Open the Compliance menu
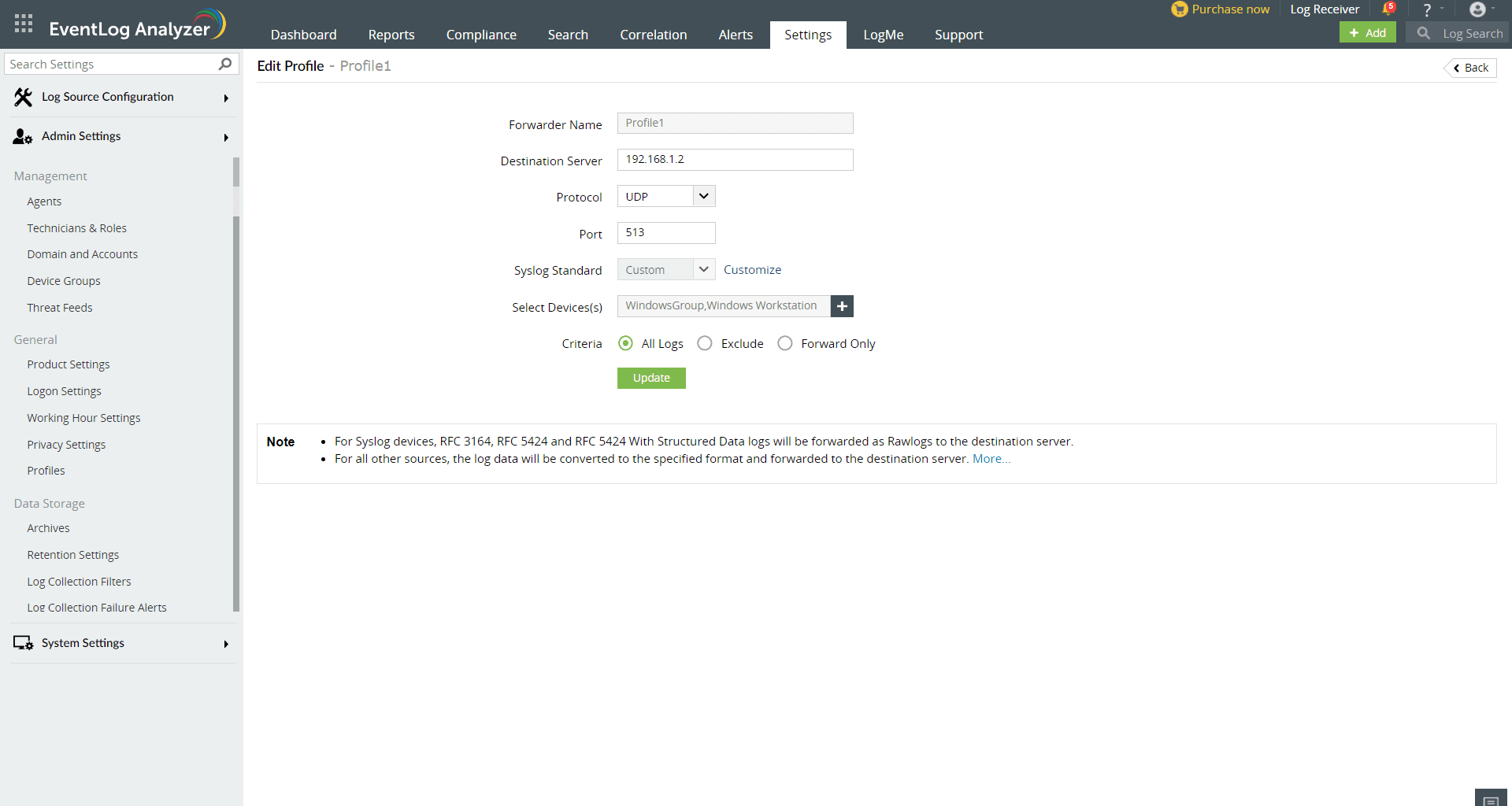This screenshot has height=806, width=1512. pos(480,35)
